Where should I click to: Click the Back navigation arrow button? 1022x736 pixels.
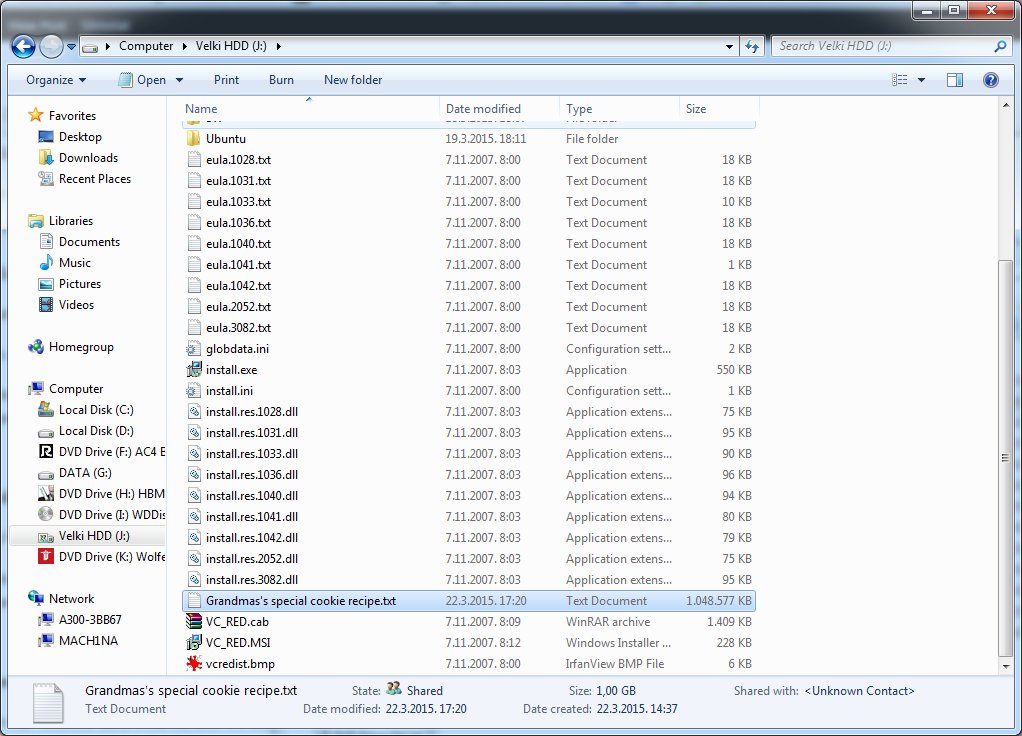(23, 46)
